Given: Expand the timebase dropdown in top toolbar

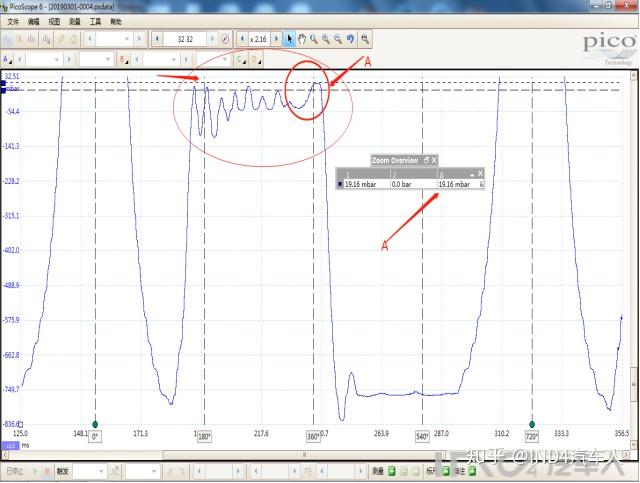Looking at the screenshot, I should click(x=127, y=39).
